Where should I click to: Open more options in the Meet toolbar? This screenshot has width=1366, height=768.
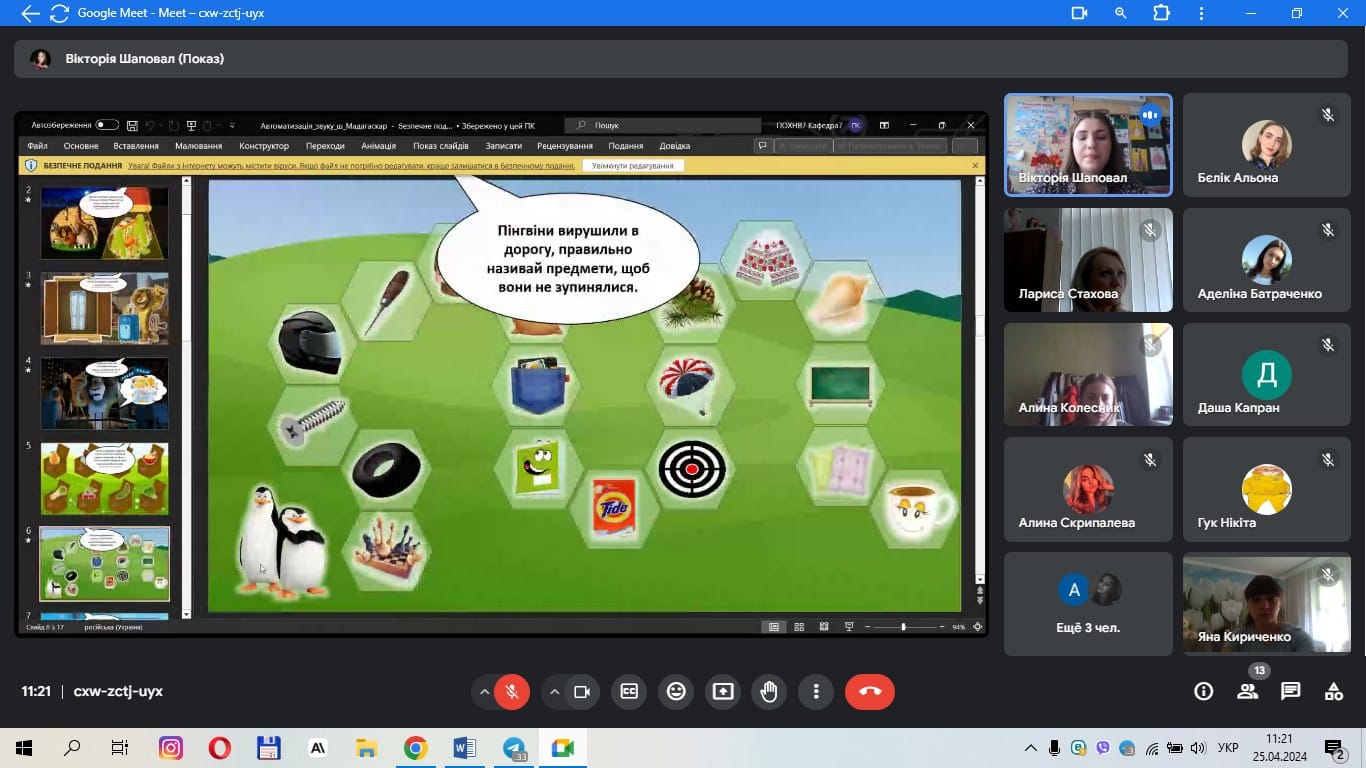[x=816, y=691]
